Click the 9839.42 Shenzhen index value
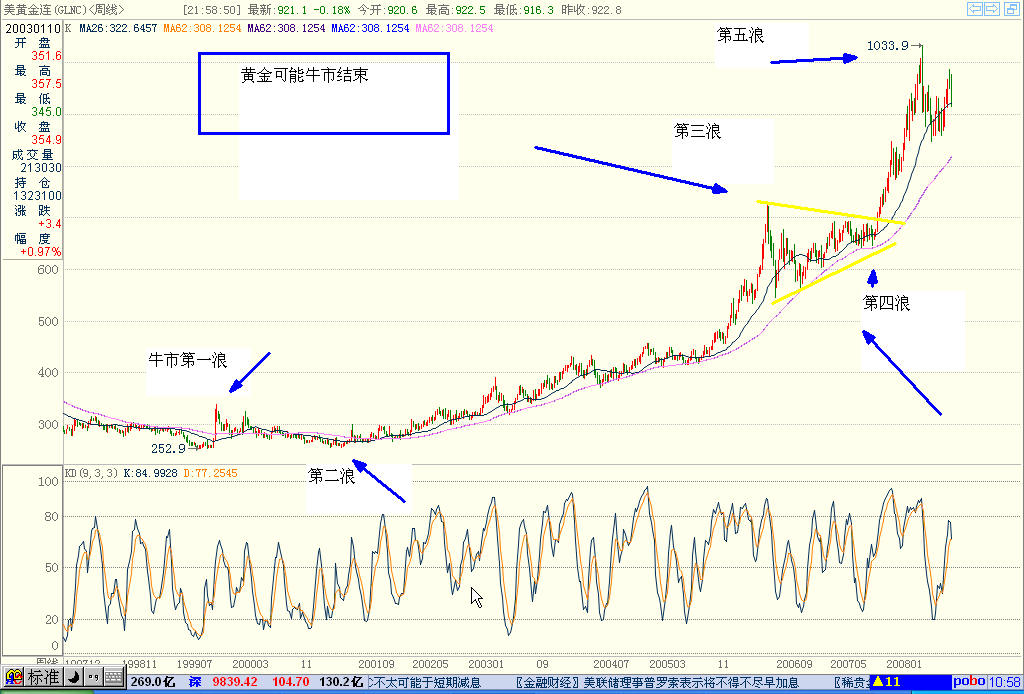The image size is (1024, 694). (x=233, y=682)
